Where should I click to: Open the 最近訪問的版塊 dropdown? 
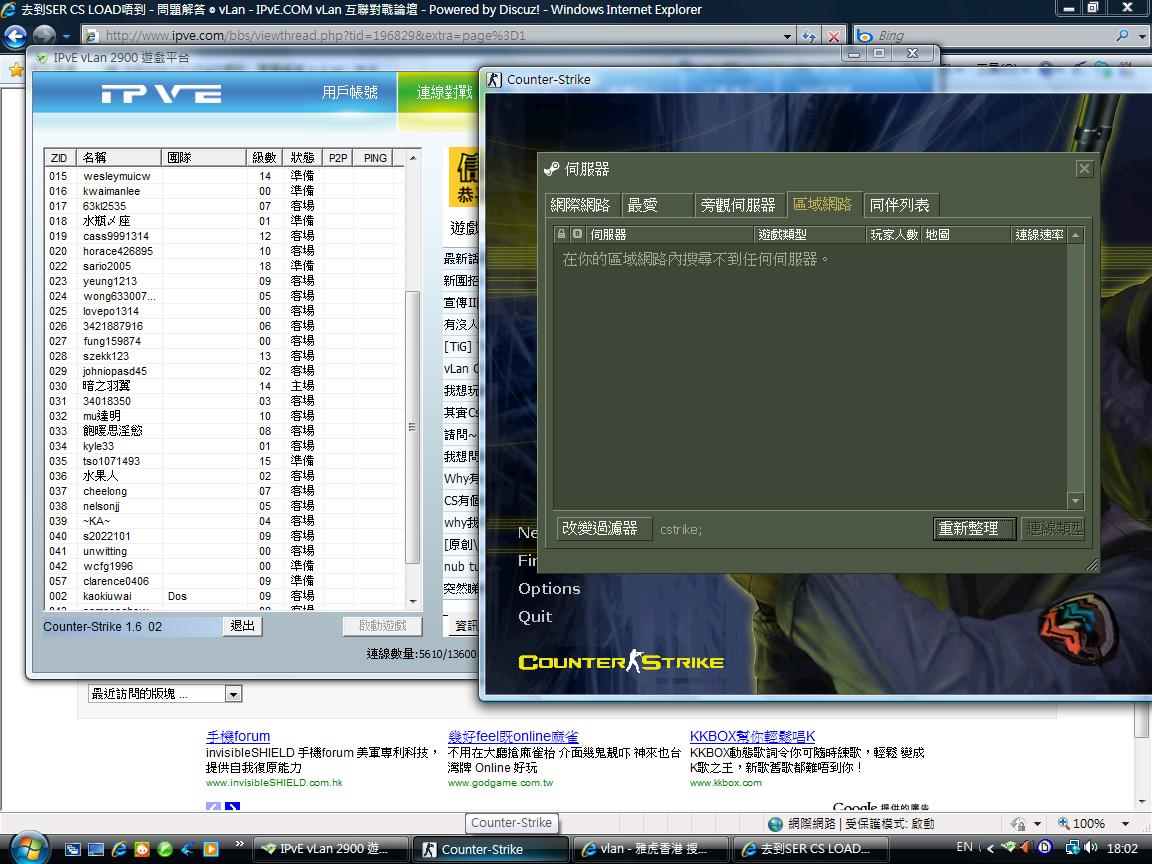tap(233, 694)
